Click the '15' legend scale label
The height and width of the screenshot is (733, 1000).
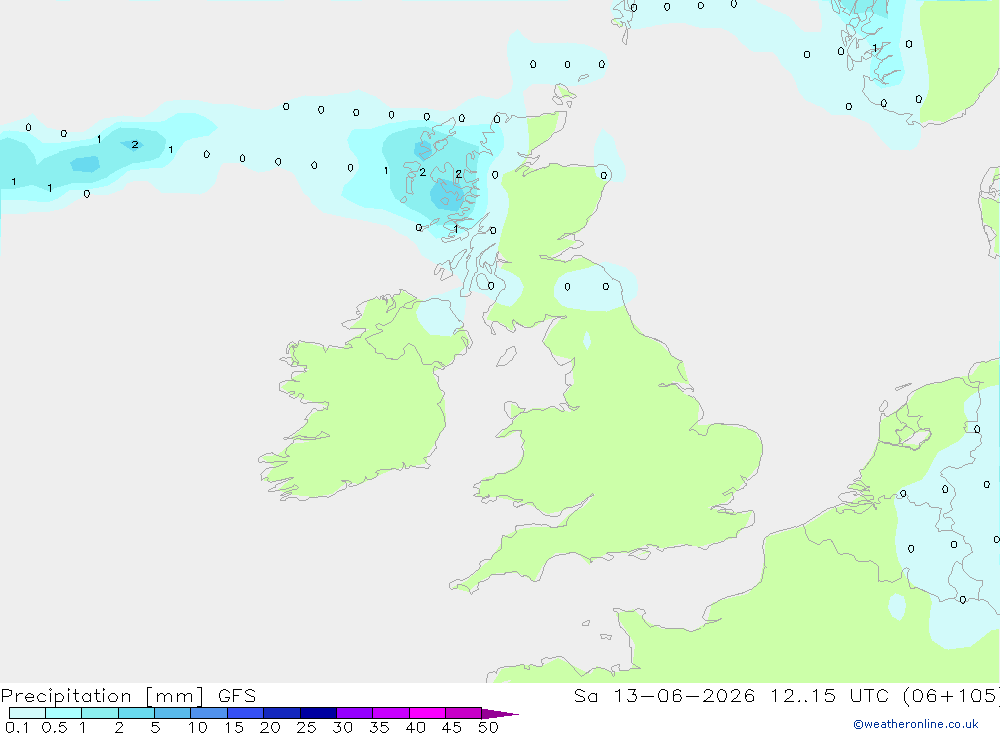[x=234, y=727]
